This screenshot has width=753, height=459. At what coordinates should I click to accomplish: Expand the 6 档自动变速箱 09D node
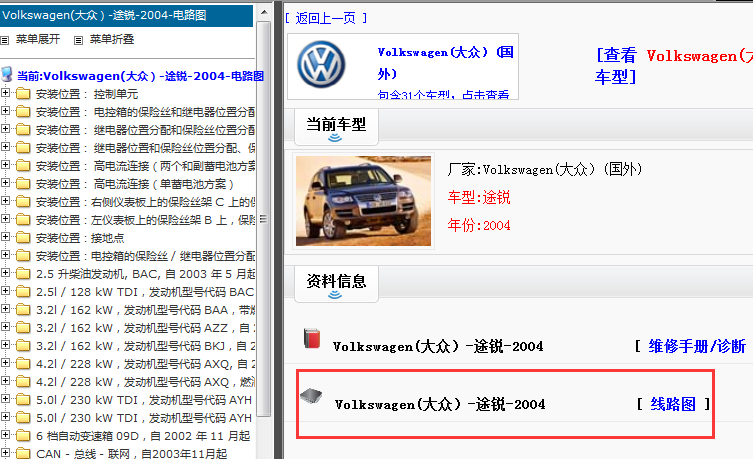tap(5, 435)
